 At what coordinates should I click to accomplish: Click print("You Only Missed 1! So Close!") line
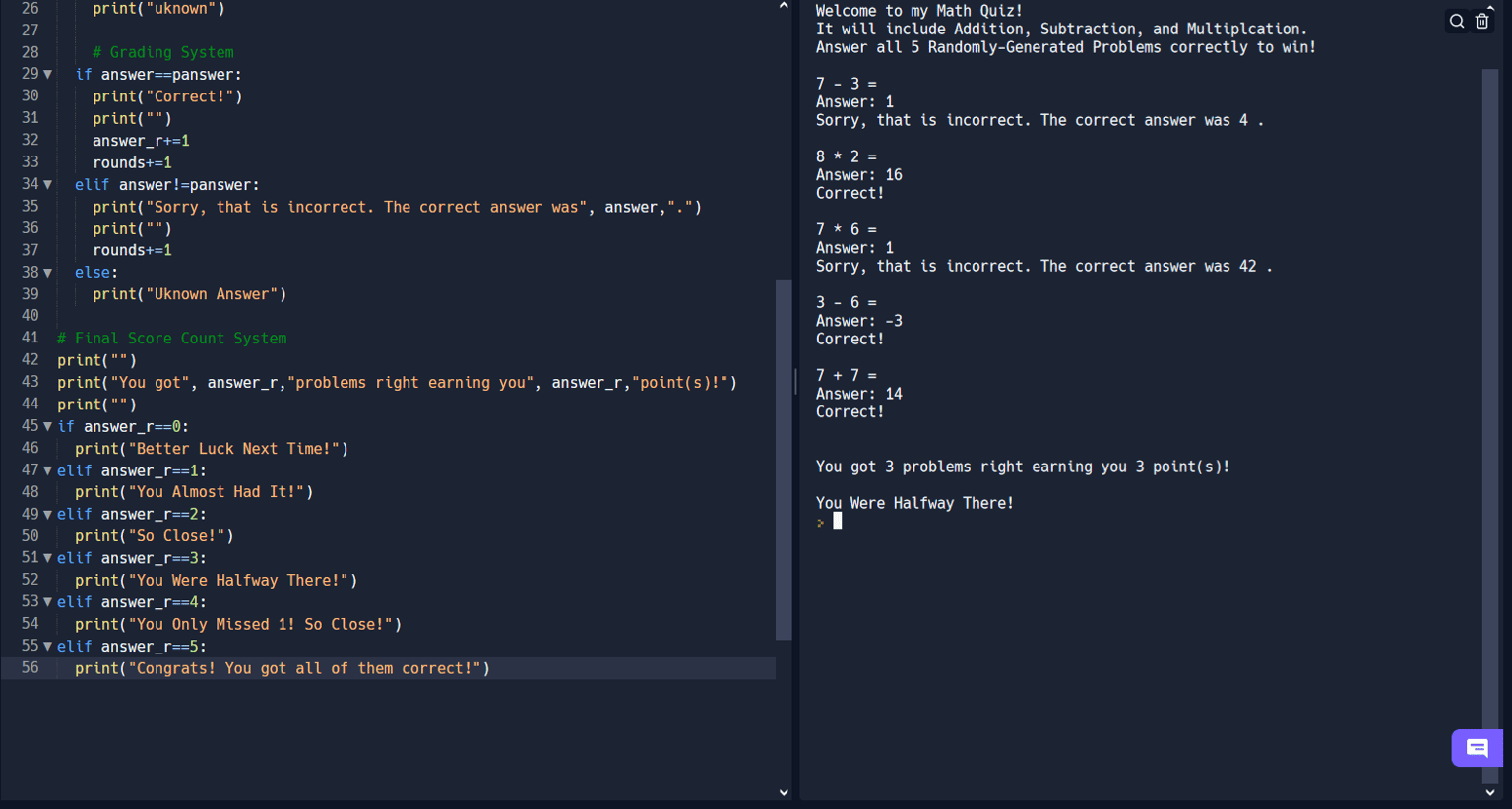[238, 625]
